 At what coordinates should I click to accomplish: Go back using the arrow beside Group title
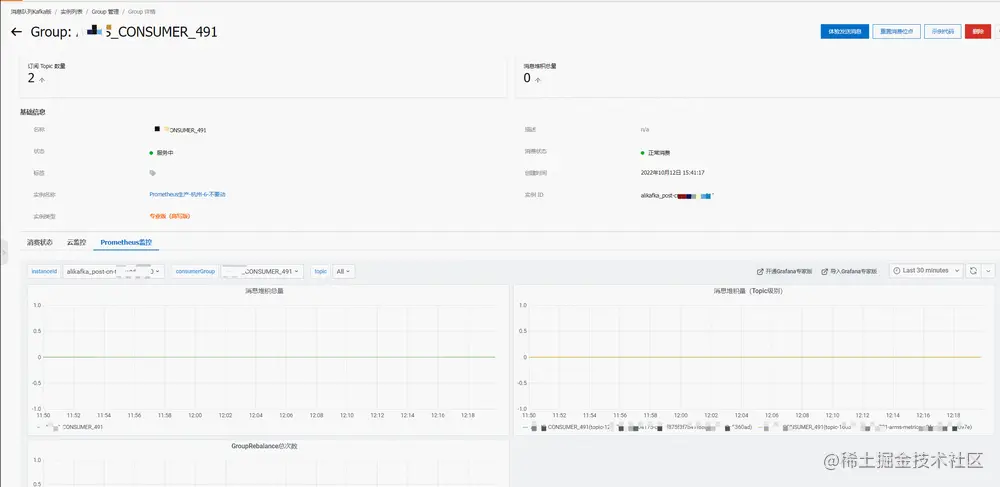(x=17, y=32)
